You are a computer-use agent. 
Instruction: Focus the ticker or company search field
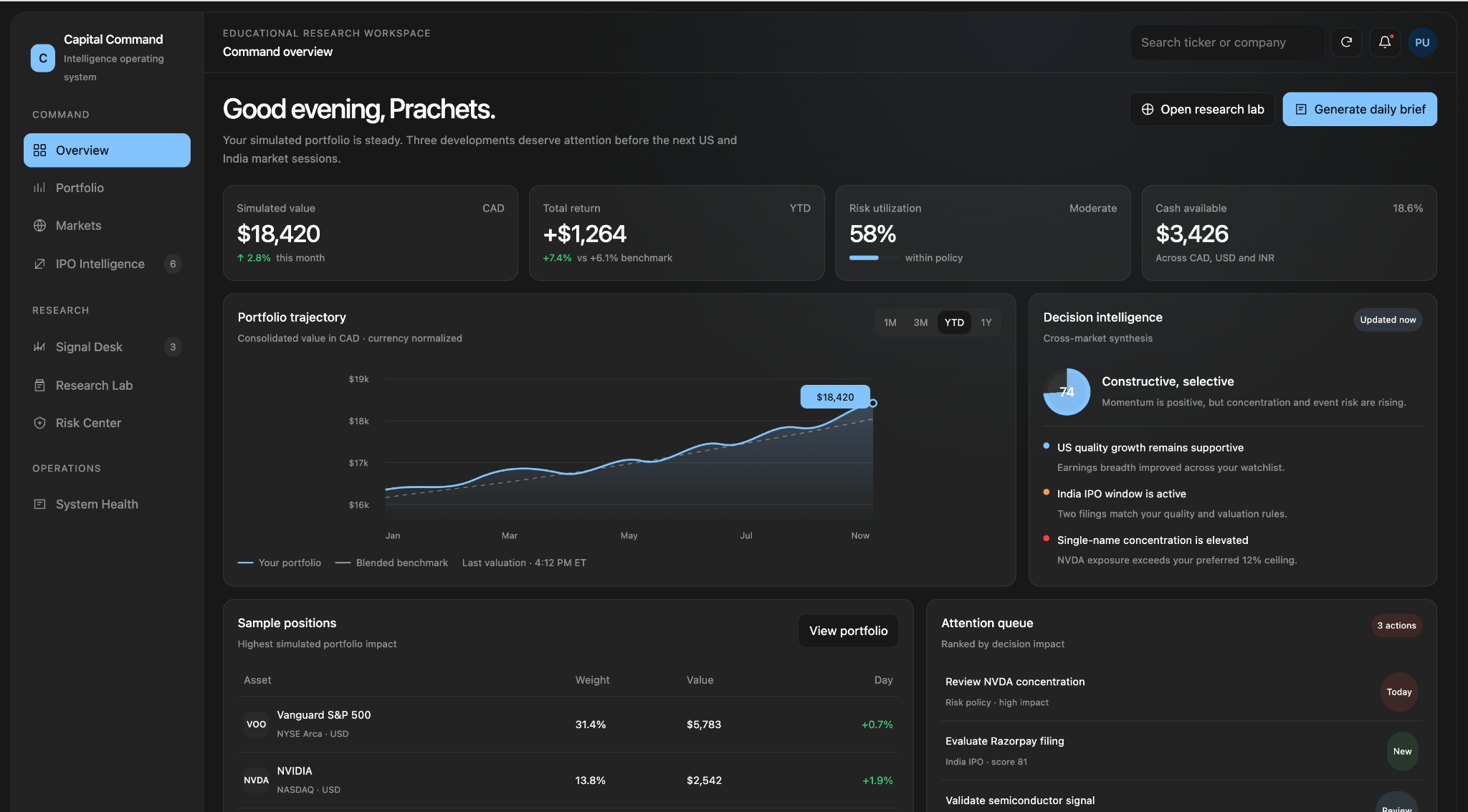(x=1227, y=42)
